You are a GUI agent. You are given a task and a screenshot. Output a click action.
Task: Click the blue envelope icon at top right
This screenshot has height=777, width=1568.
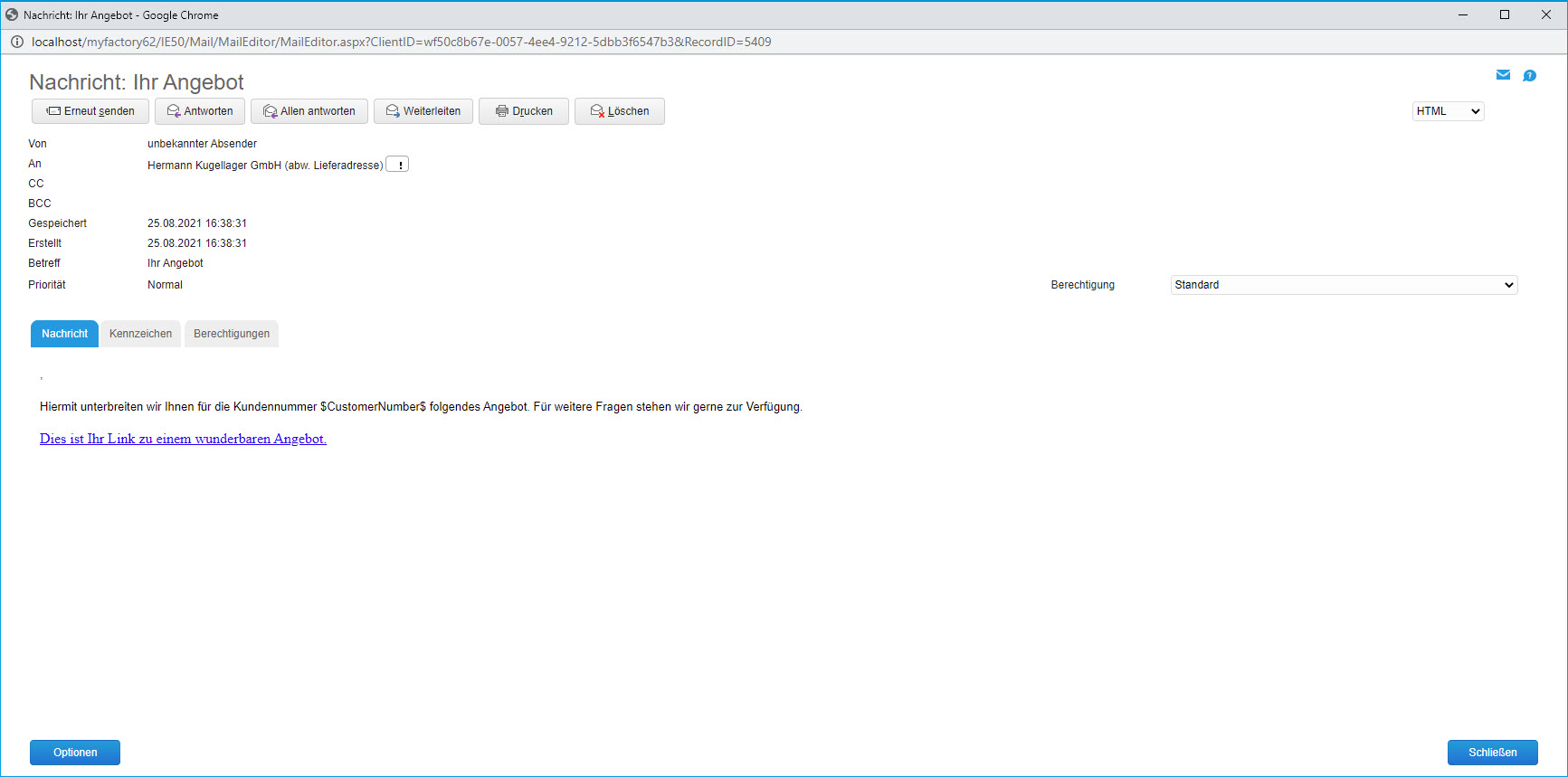(1503, 75)
